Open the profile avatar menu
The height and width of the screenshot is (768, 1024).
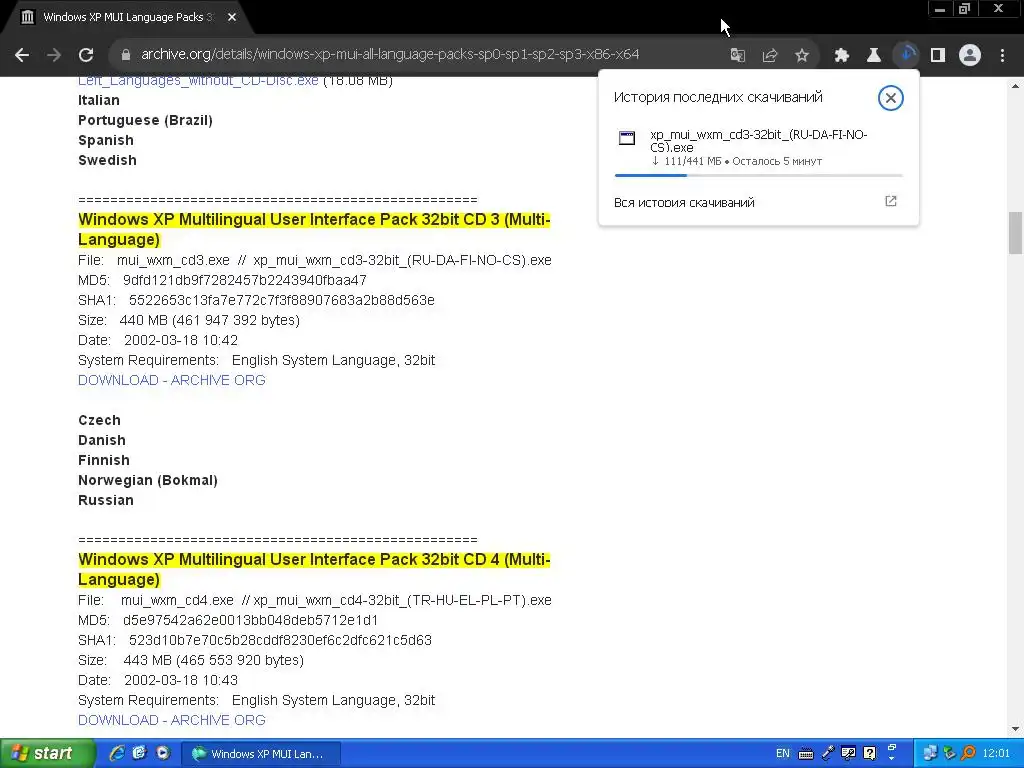970,55
